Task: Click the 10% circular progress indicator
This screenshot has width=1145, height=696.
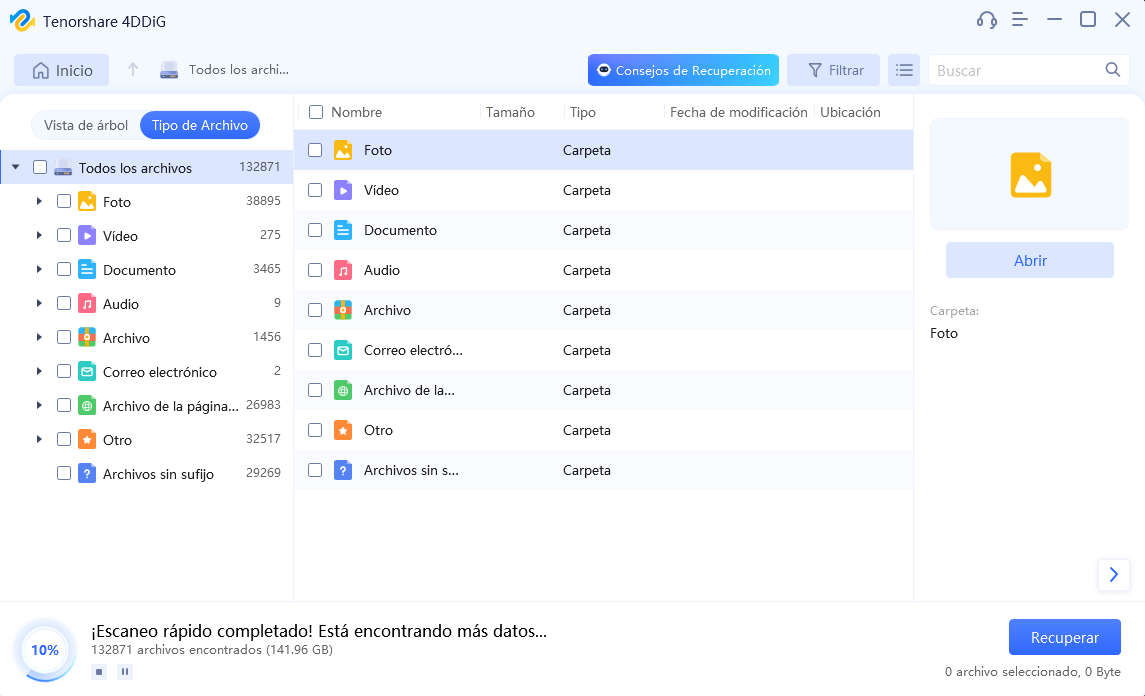Action: 45,650
